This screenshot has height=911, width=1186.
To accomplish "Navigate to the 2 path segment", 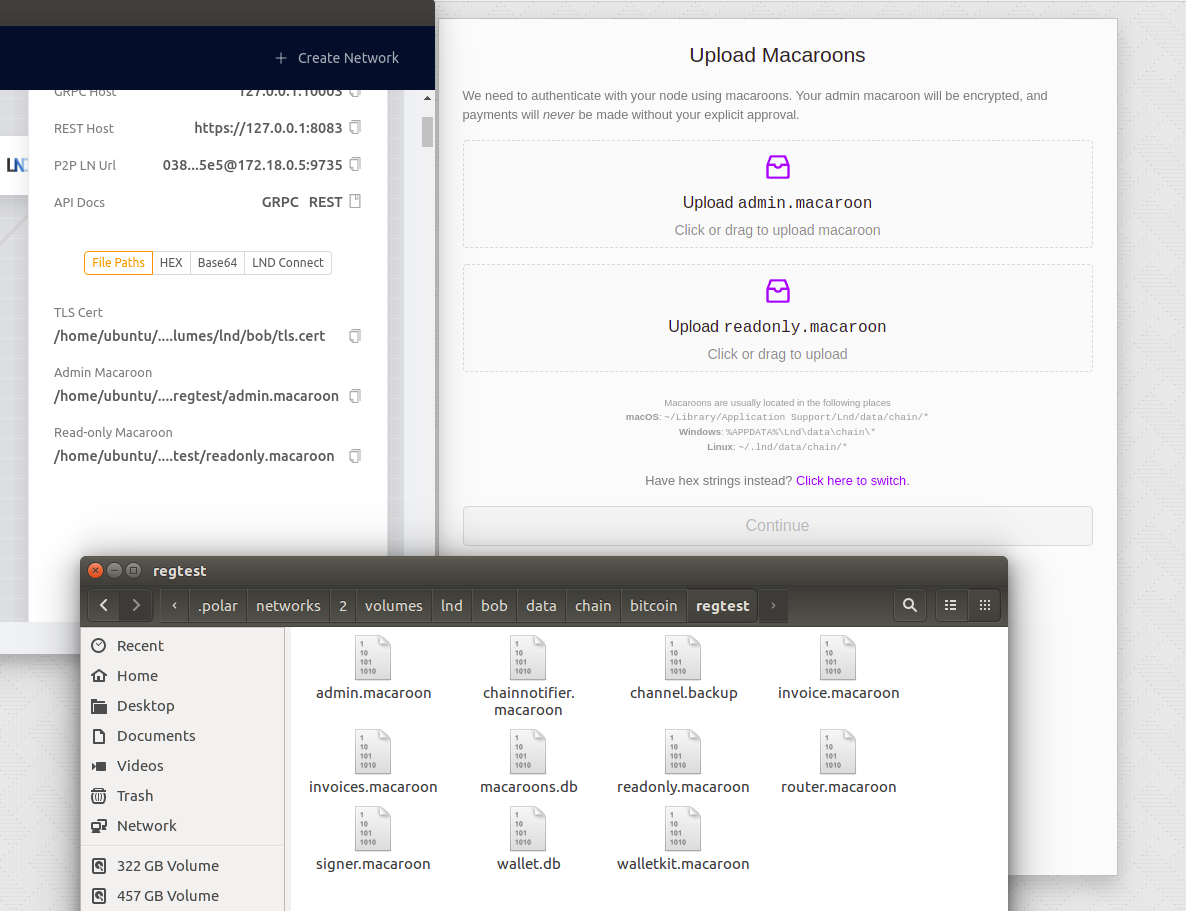I will (x=343, y=605).
